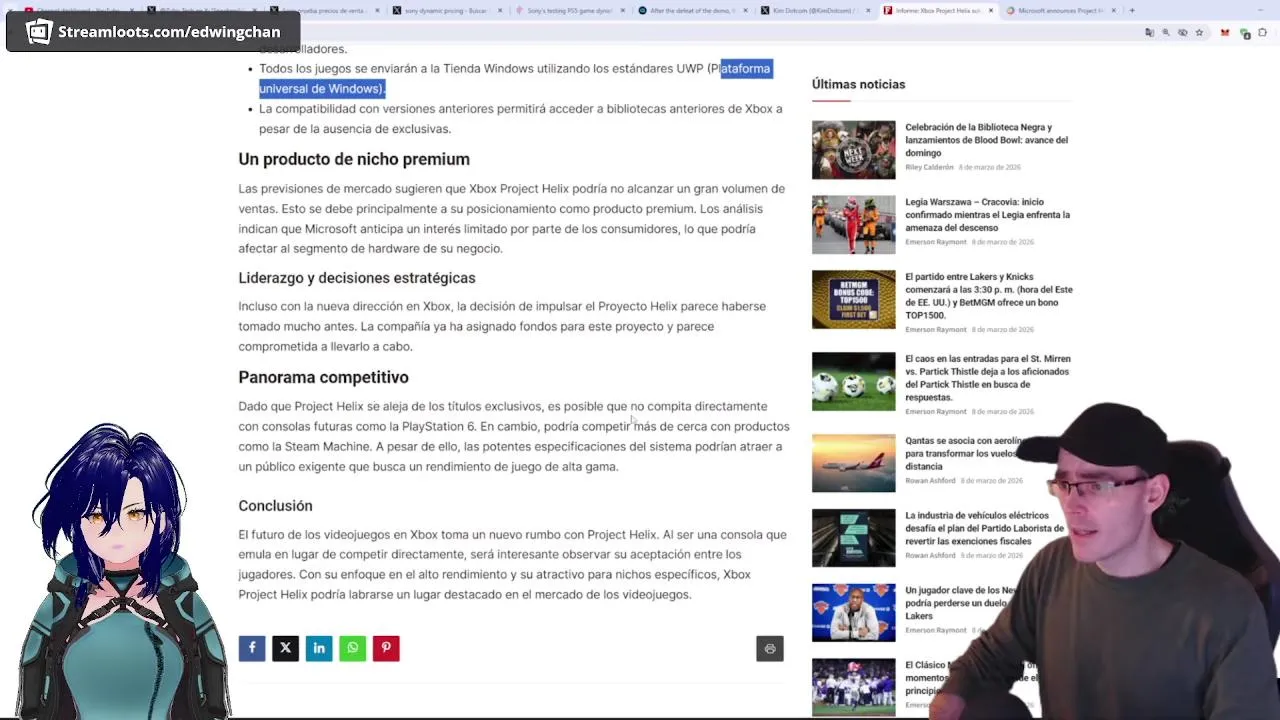Screen dimensions: 1280x720
Task: Click the crossed-eye tracking protection icon
Action: [1182, 32]
